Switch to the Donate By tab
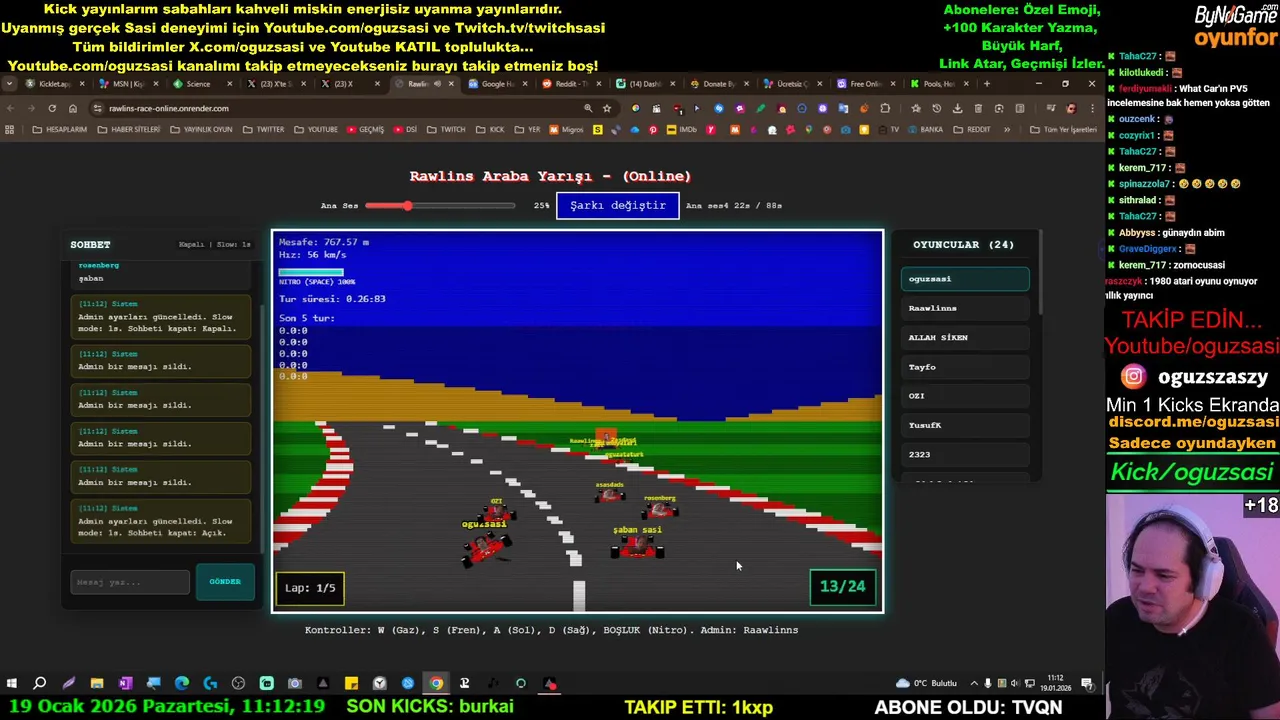The image size is (1280, 720). 718,84
